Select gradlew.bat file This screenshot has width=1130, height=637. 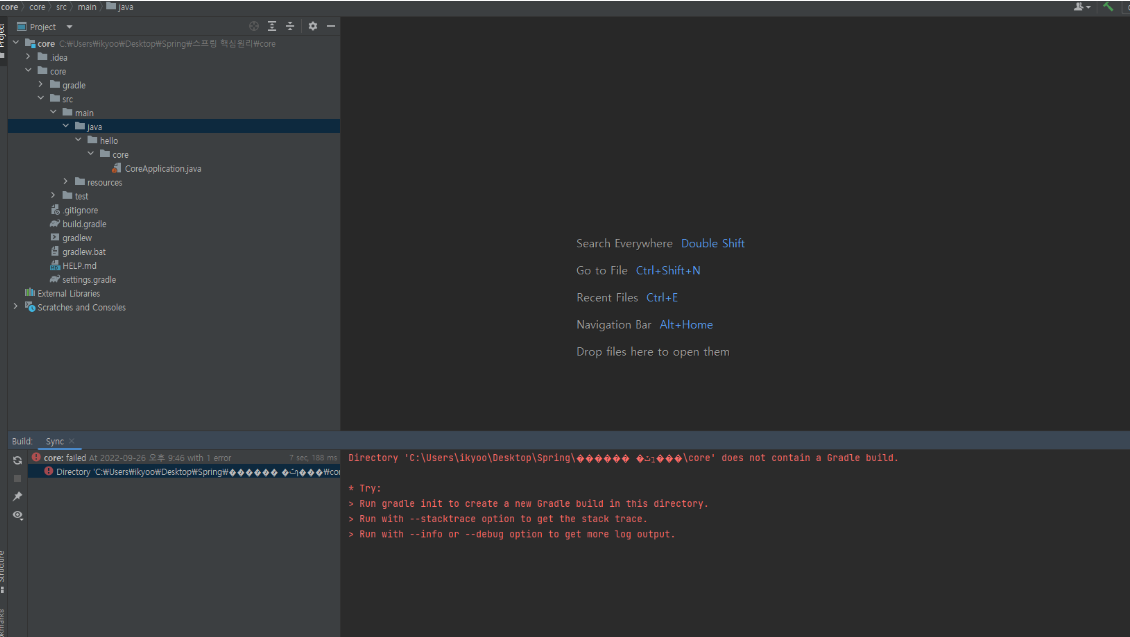point(78,251)
